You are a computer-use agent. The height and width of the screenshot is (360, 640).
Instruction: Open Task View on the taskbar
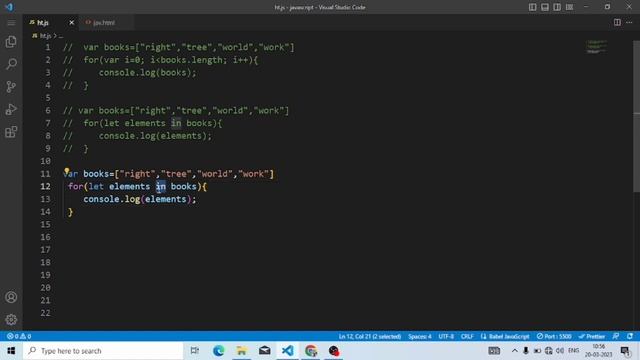[x=195, y=351]
